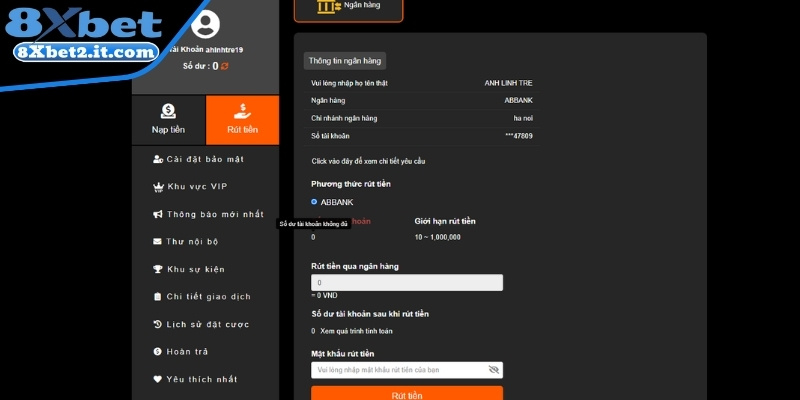800x400 pixels.
Task: Select the Ngân hàng tab label
Action: pos(362,5)
